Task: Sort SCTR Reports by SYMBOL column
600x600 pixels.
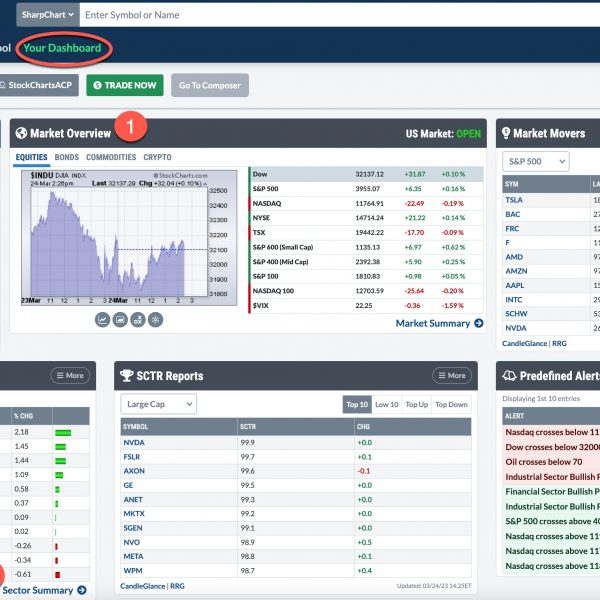Action: point(179,427)
